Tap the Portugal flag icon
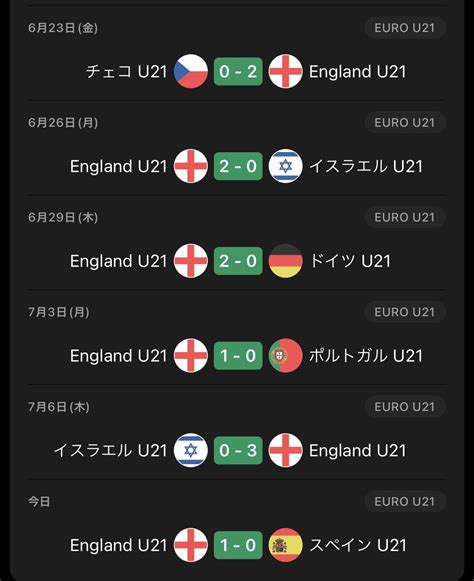Image resolution: width=474 pixels, height=581 pixels. (x=285, y=356)
